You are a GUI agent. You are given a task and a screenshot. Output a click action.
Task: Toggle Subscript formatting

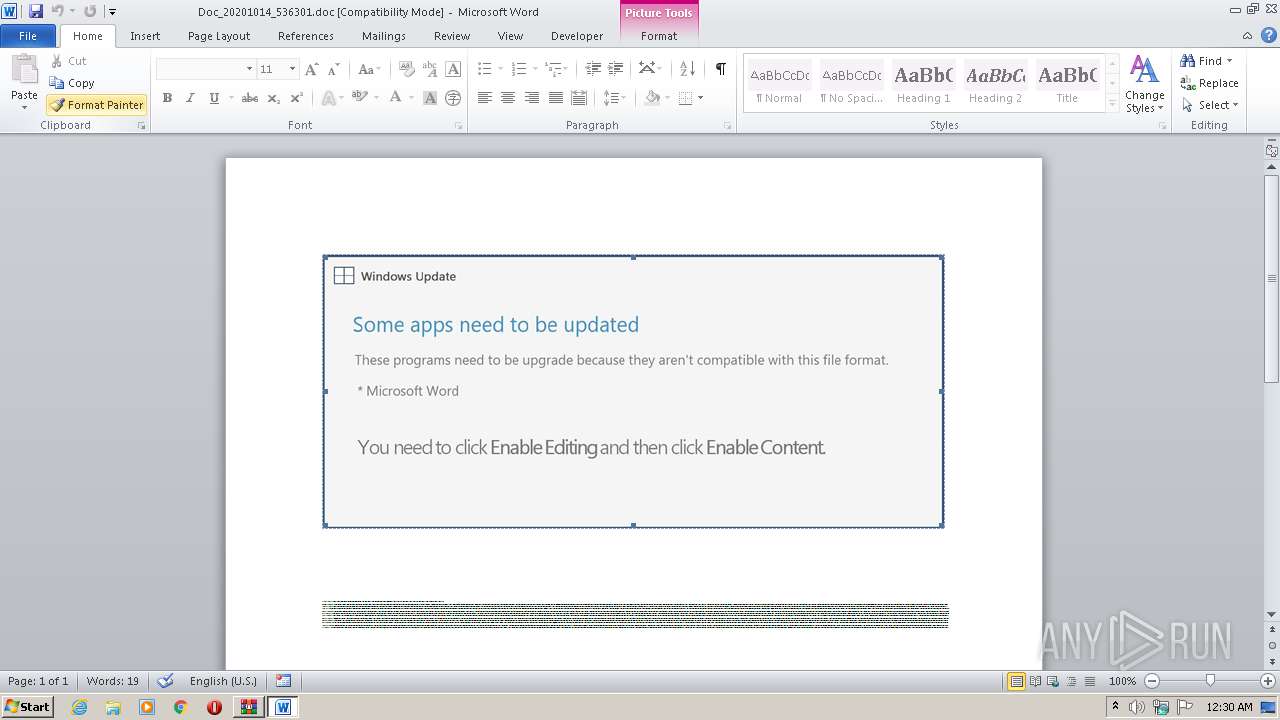click(x=273, y=98)
